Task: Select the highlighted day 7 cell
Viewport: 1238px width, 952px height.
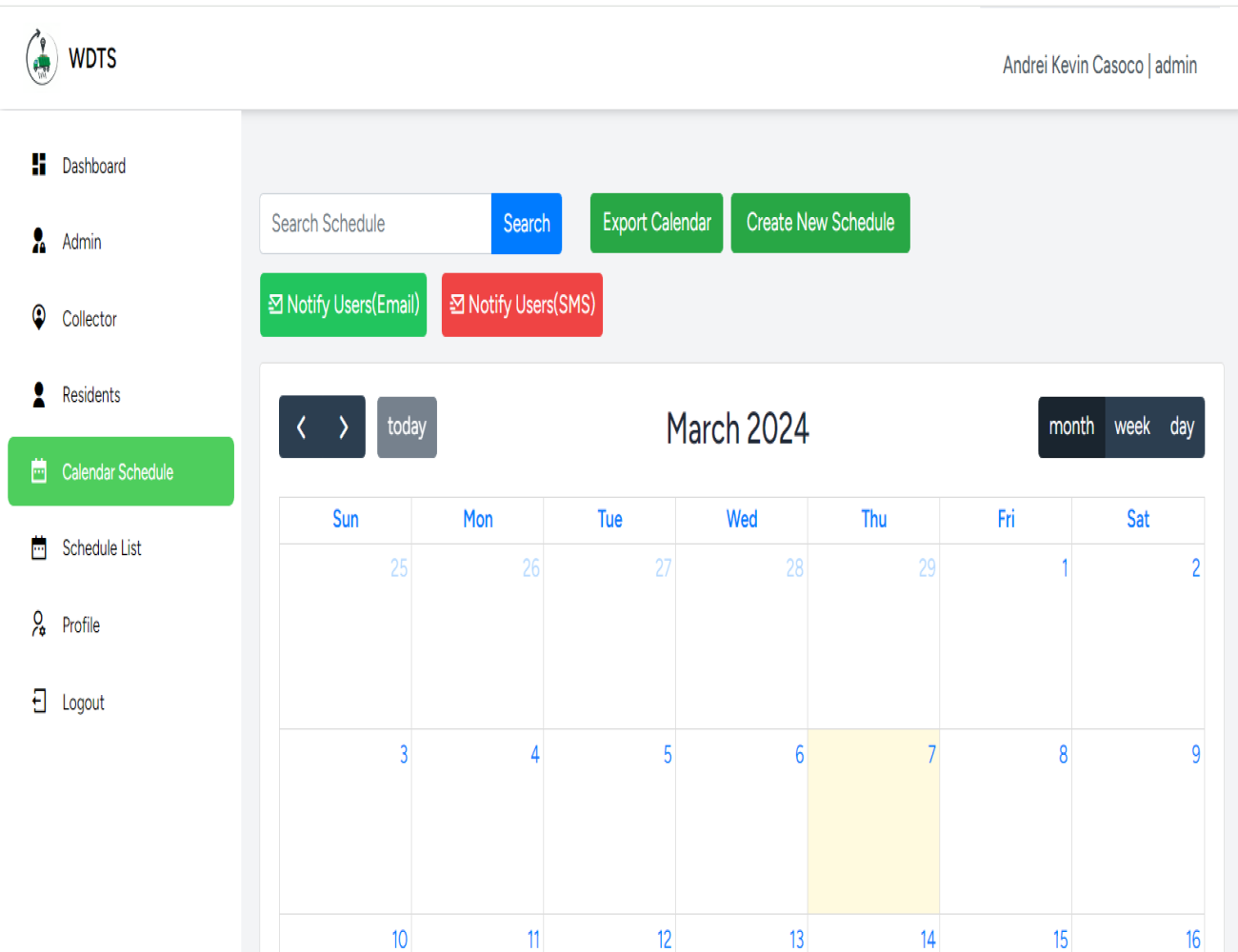Action: tap(873, 822)
